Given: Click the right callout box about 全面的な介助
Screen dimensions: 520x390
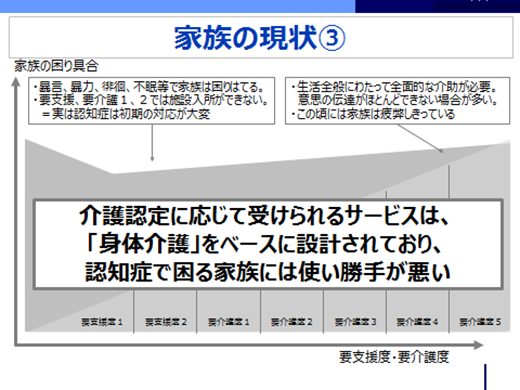Looking at the screenshot, I should point(397,101).
